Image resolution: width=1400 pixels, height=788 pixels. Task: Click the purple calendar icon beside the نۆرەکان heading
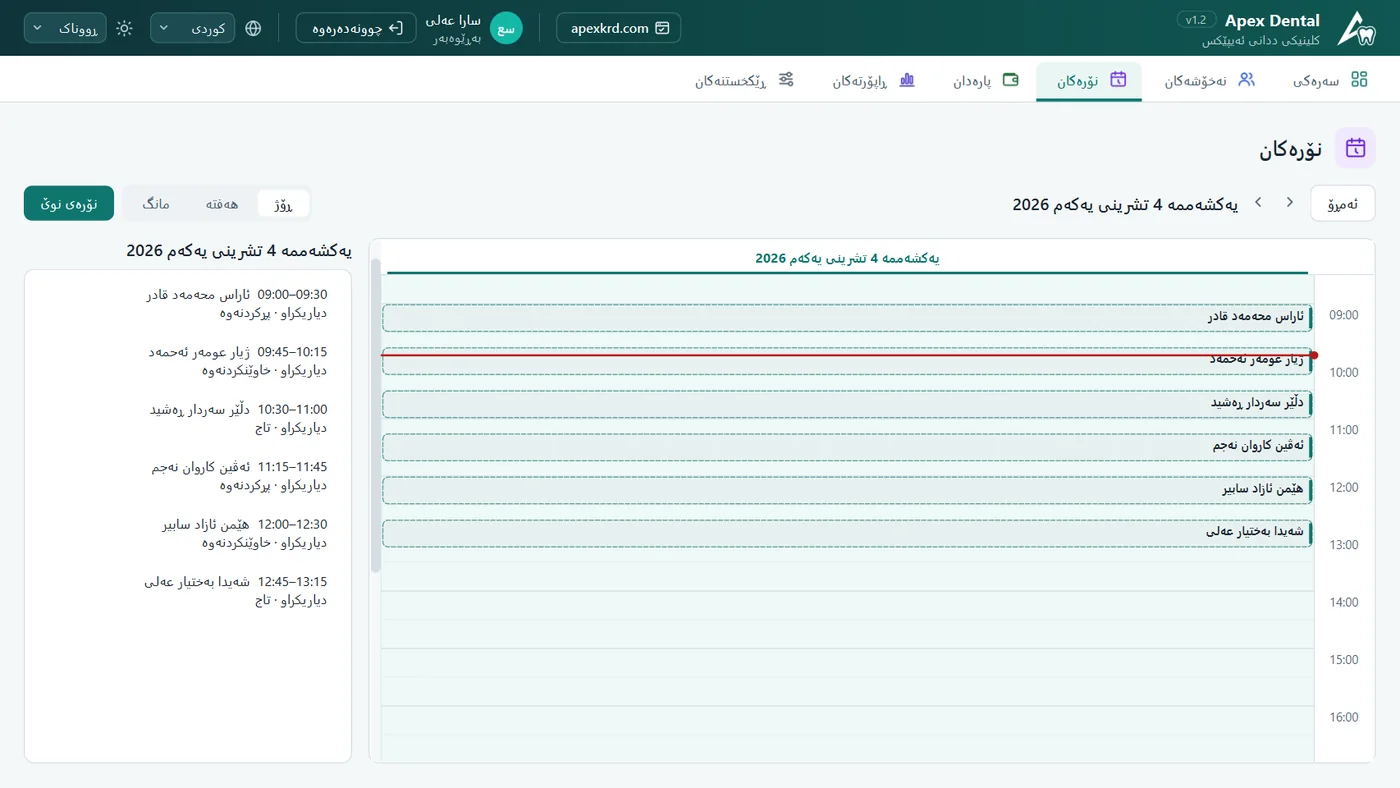(x=1355, y=148)
